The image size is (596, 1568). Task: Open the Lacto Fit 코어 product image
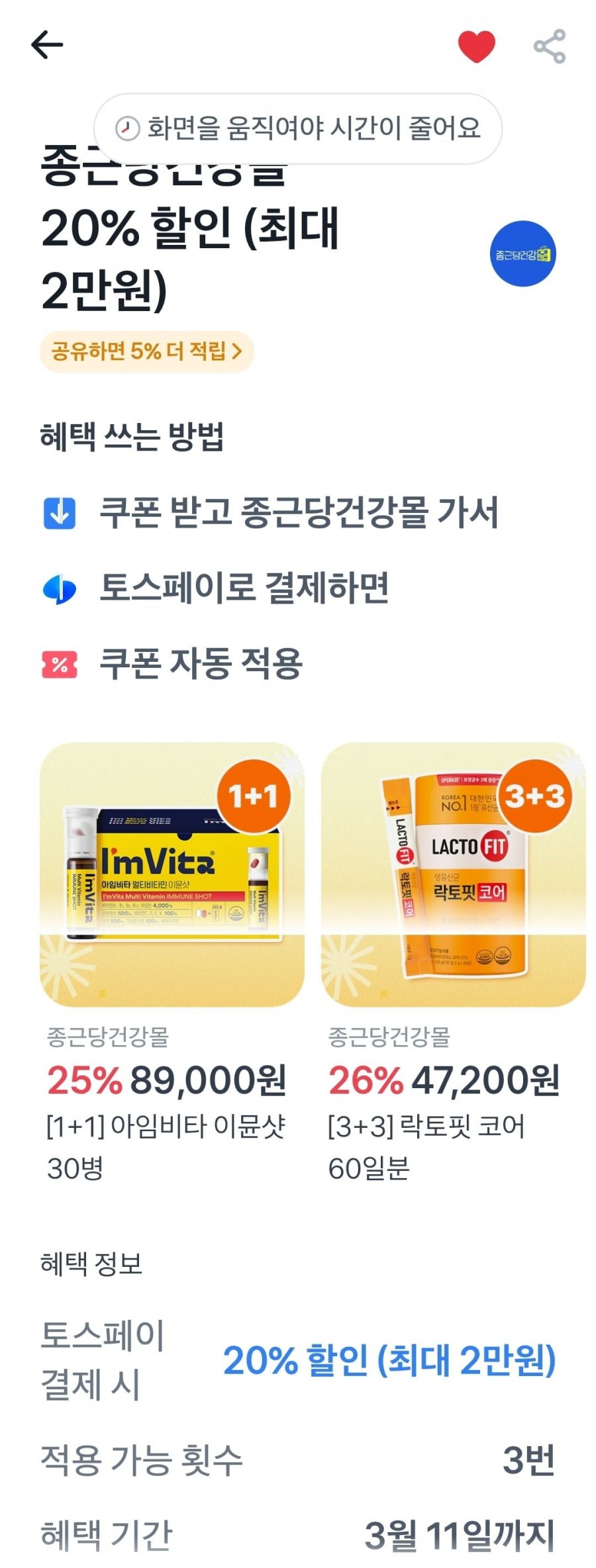453,874
